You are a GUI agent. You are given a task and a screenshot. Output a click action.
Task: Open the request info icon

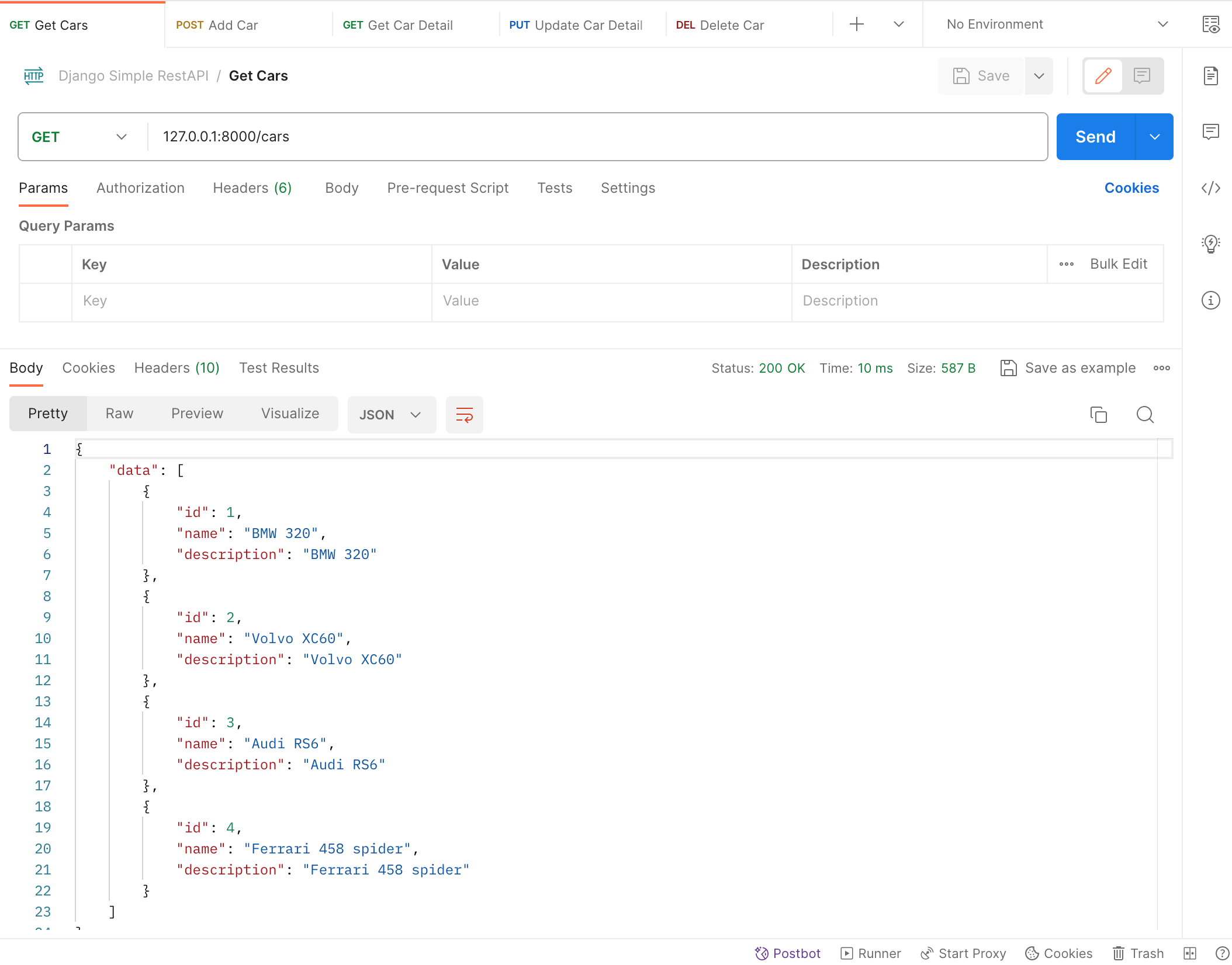tap(1210, 300)
